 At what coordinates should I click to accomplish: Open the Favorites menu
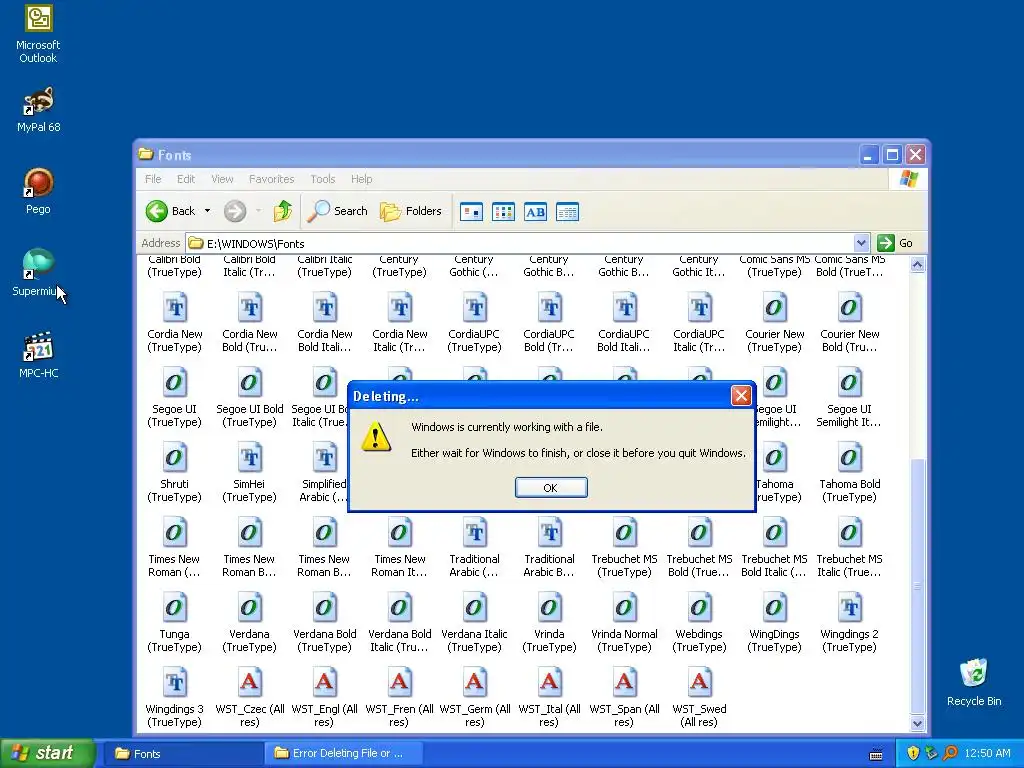pyautogui.click(x=271, y=179)
